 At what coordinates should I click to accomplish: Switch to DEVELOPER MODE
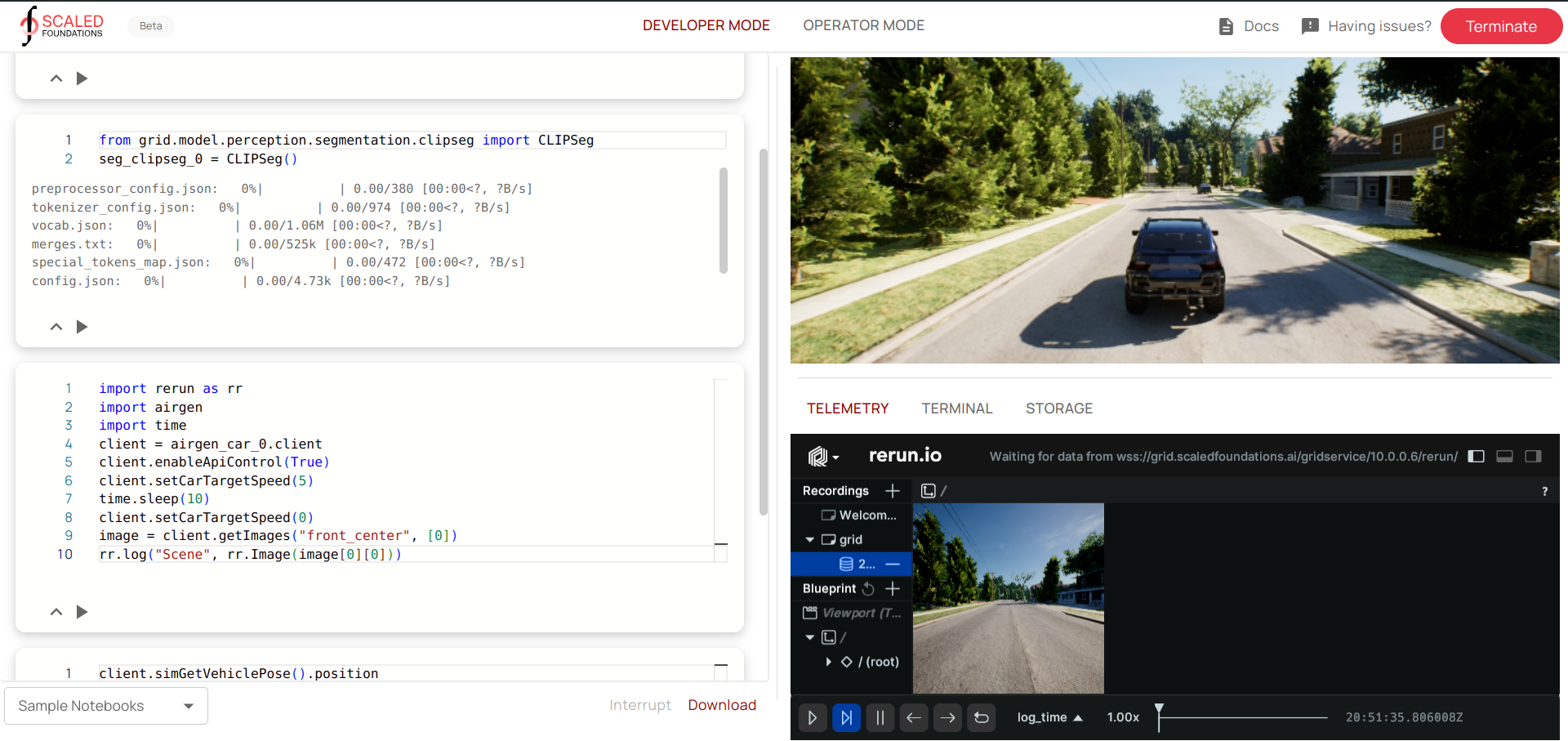706,25
